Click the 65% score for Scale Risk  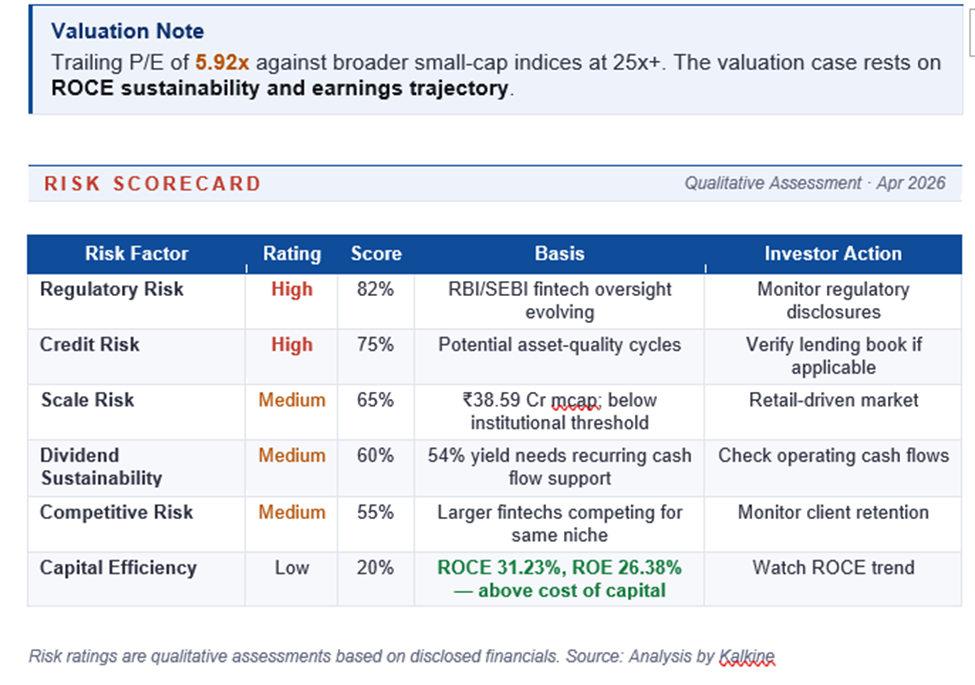(376, 400)
